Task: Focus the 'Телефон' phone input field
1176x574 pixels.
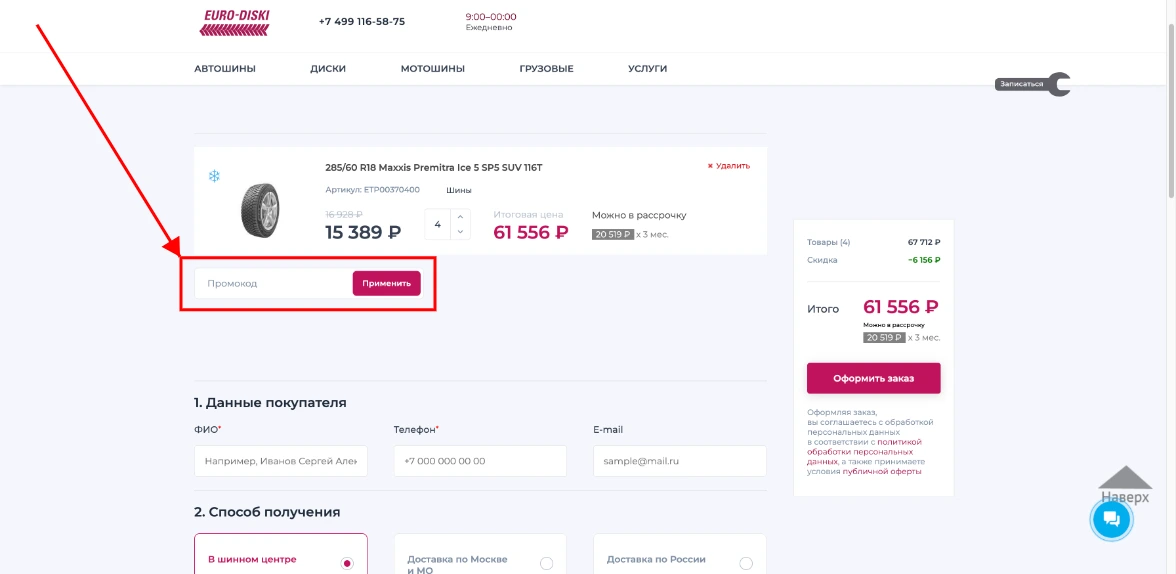Action: (x=480, y=461)
